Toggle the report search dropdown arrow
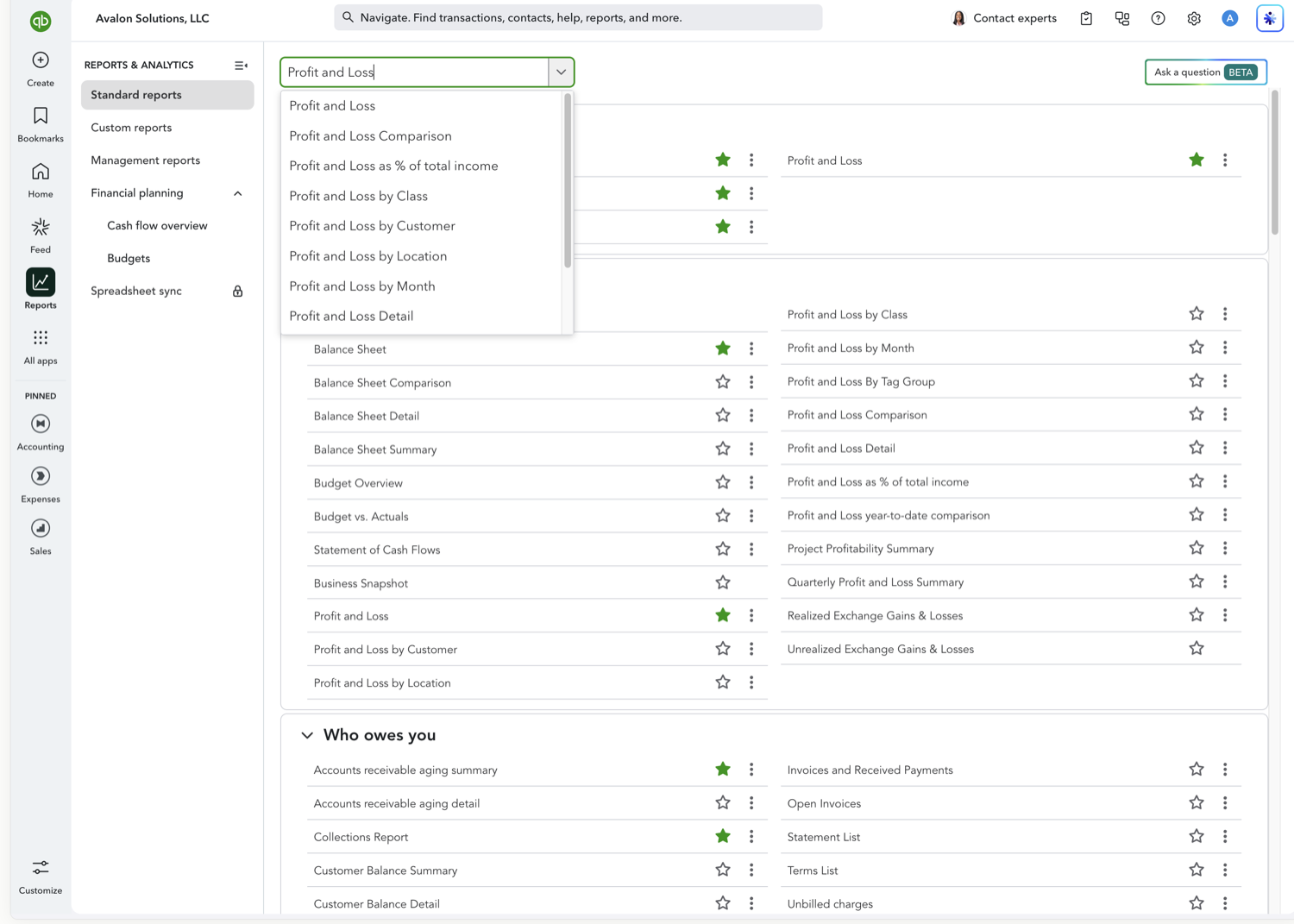 coord(561,72)
